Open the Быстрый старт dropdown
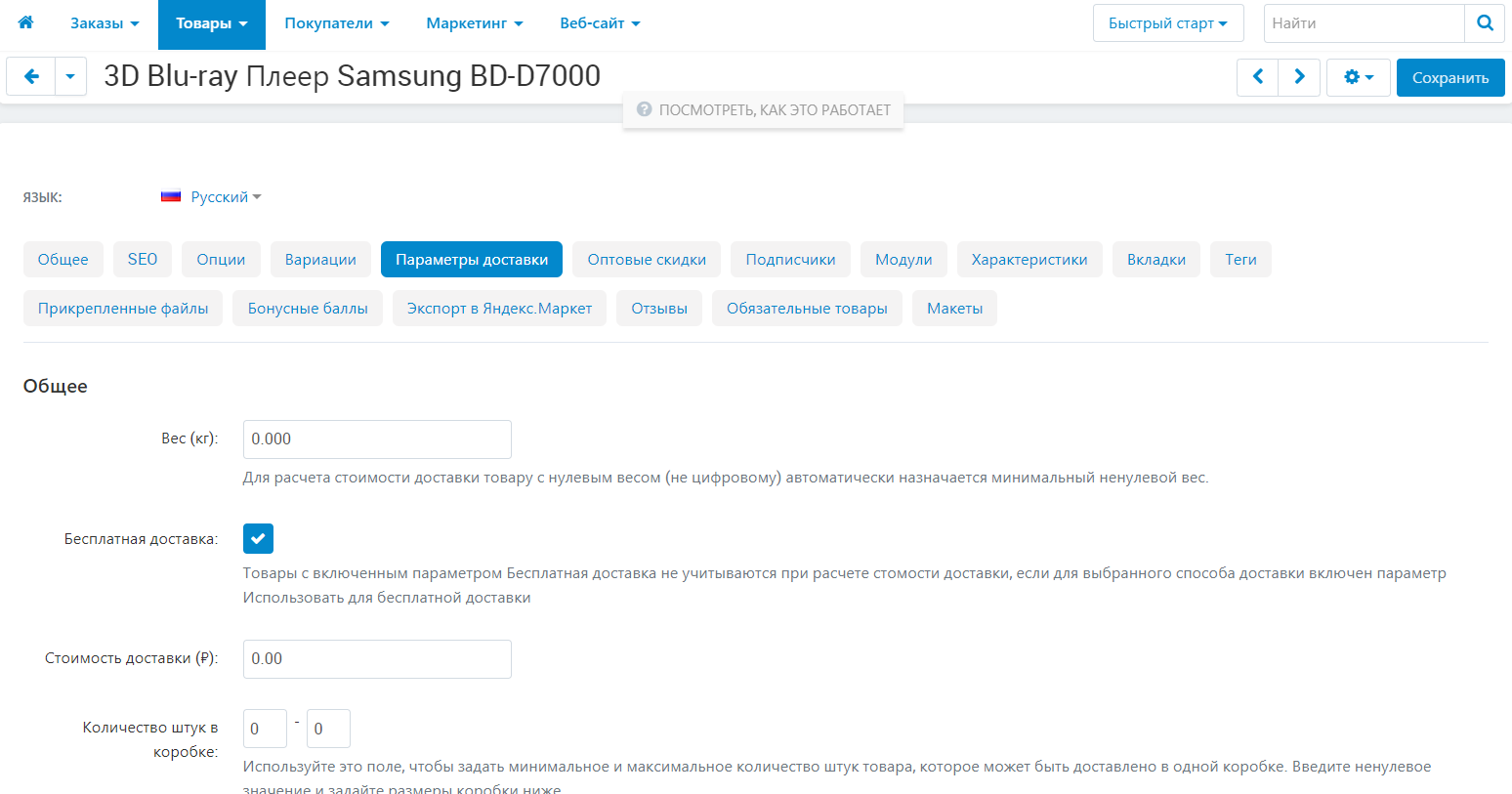The width and height of the screenshot is (1512, 794). (x=1168, y=23)
